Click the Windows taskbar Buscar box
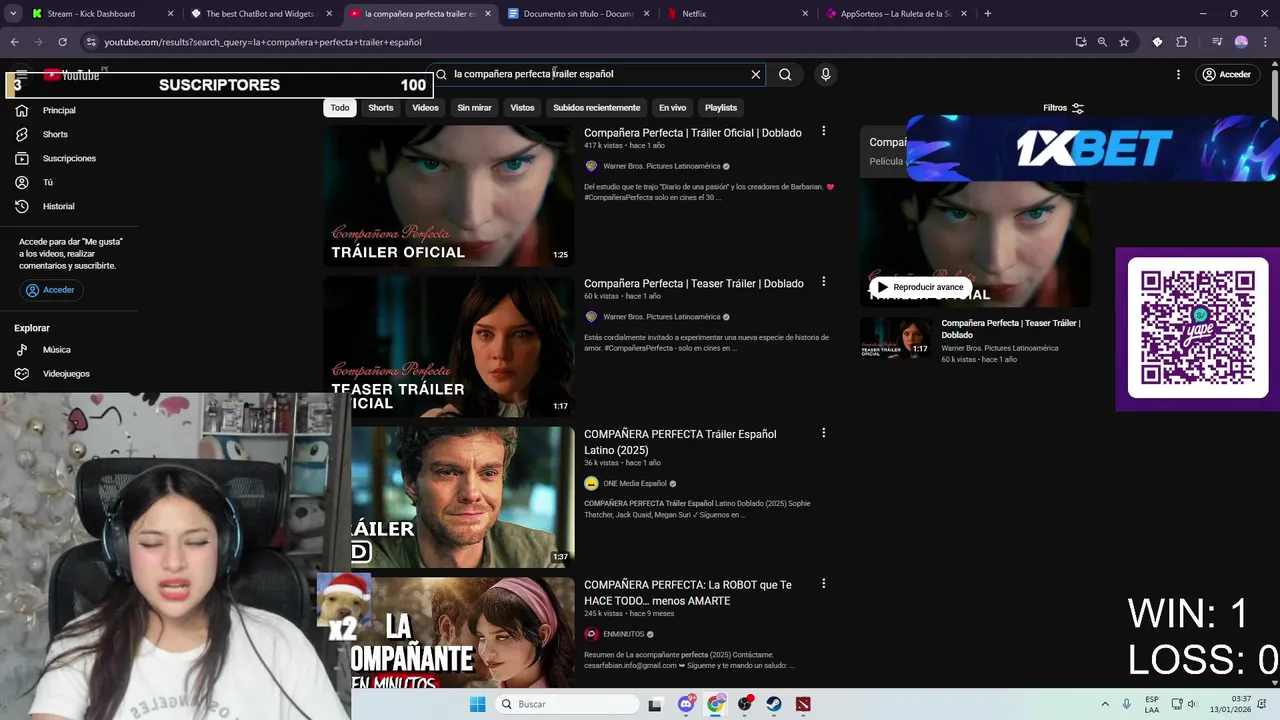 (567, 704)
